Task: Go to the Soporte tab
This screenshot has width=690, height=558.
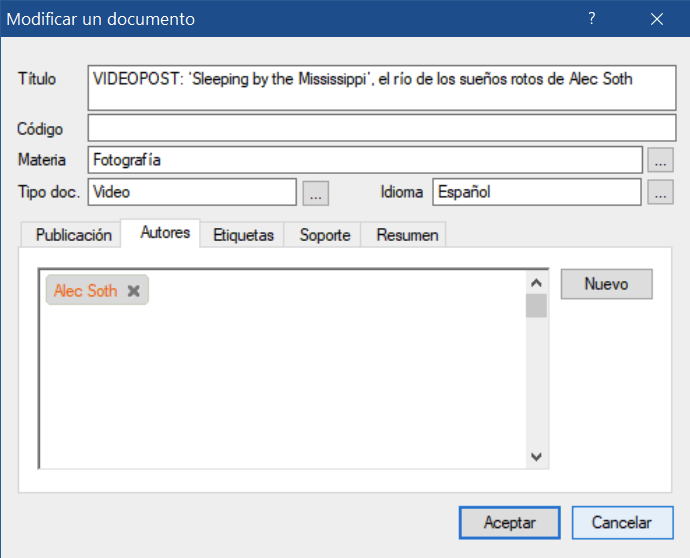Action: coord(325,235)
